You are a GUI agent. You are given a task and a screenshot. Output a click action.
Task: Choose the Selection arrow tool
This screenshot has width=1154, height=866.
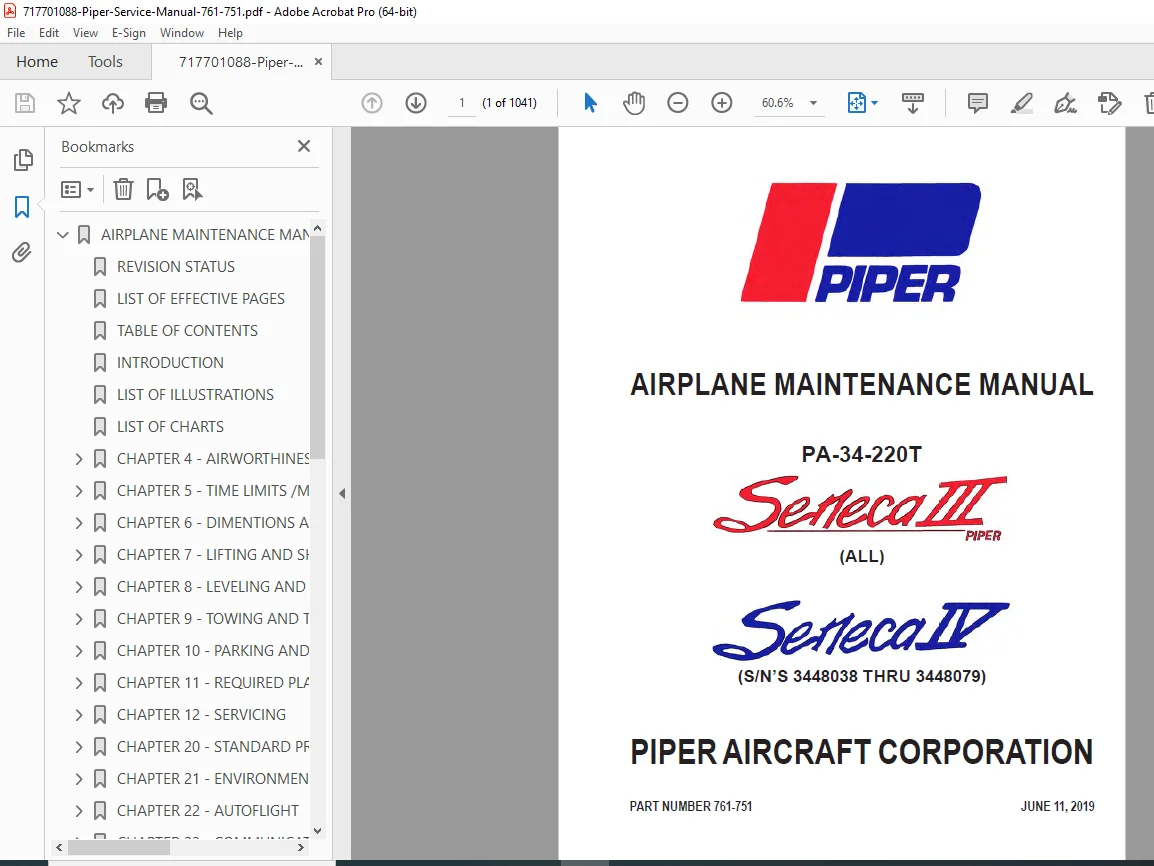click(590, 103)
